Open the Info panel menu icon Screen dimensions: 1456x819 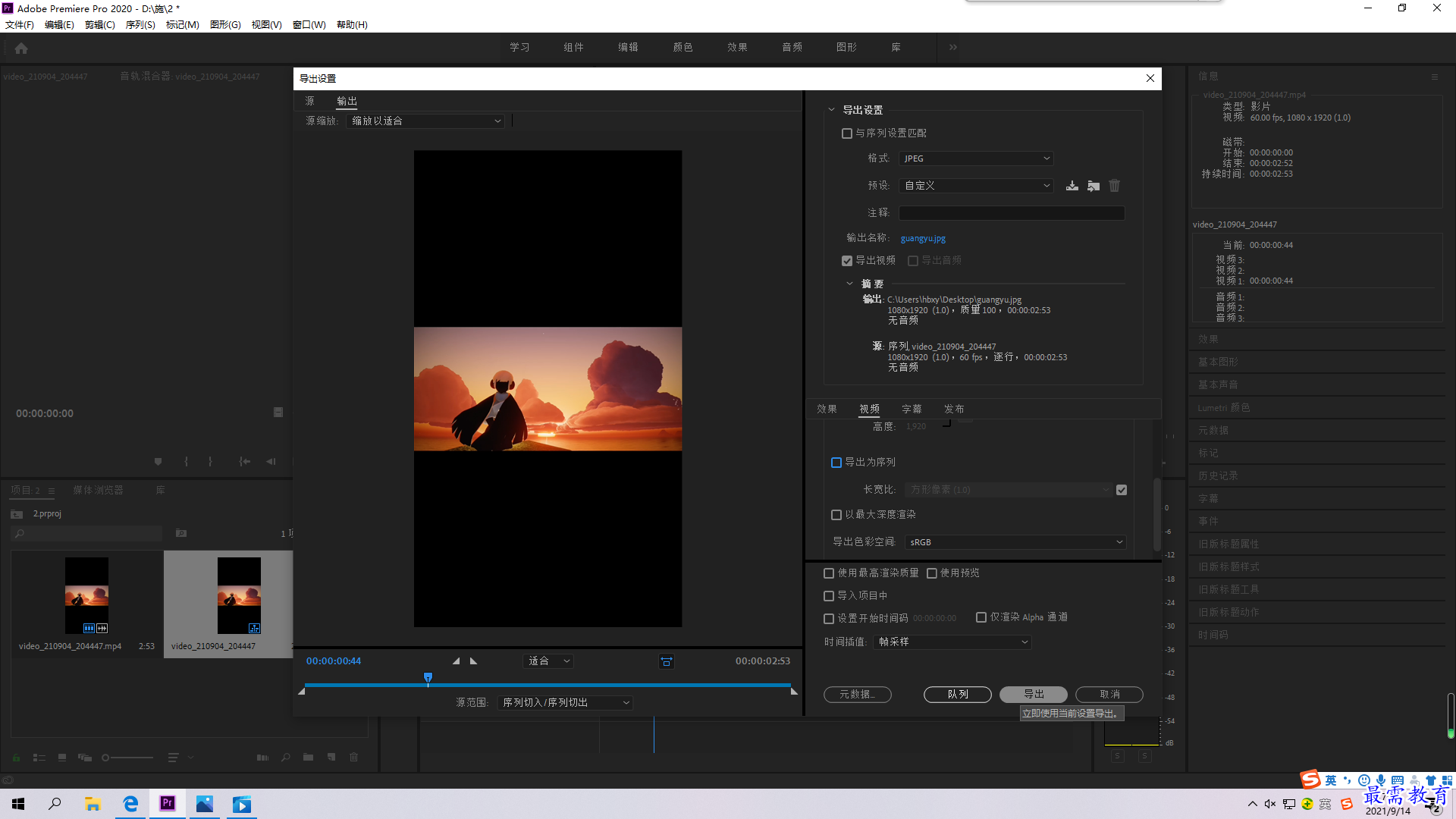tap(1434, 77)
